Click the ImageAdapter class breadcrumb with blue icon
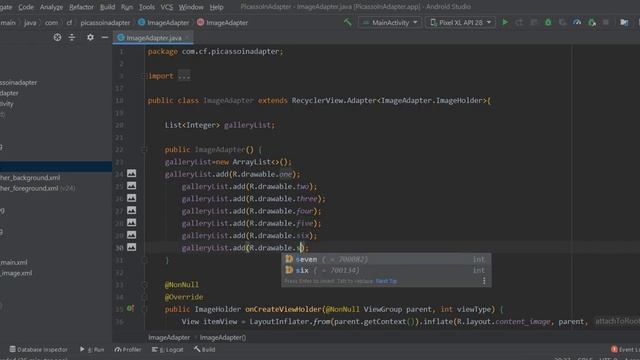This screenshot has height=360, width=640. (164, 23)
